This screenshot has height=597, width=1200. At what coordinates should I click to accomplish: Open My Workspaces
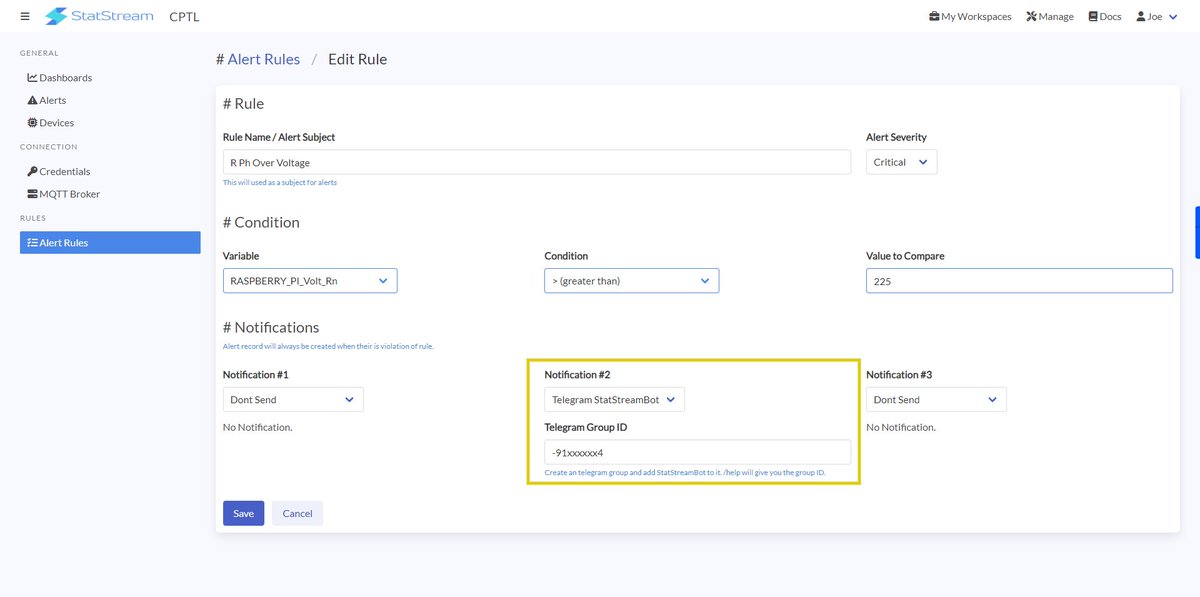click(x=969, y=16)
